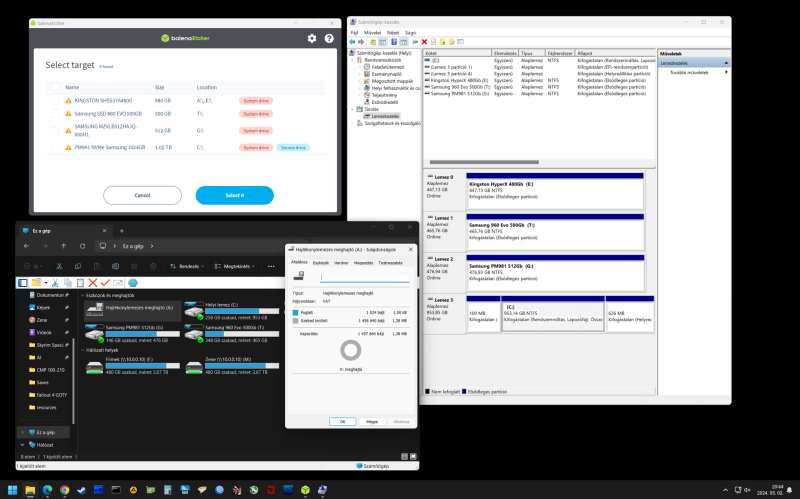This screenshot has width=800, height=499.
Task: Click blue globe icon in classic Explorer toolbar
Action: tap(133, 283)
